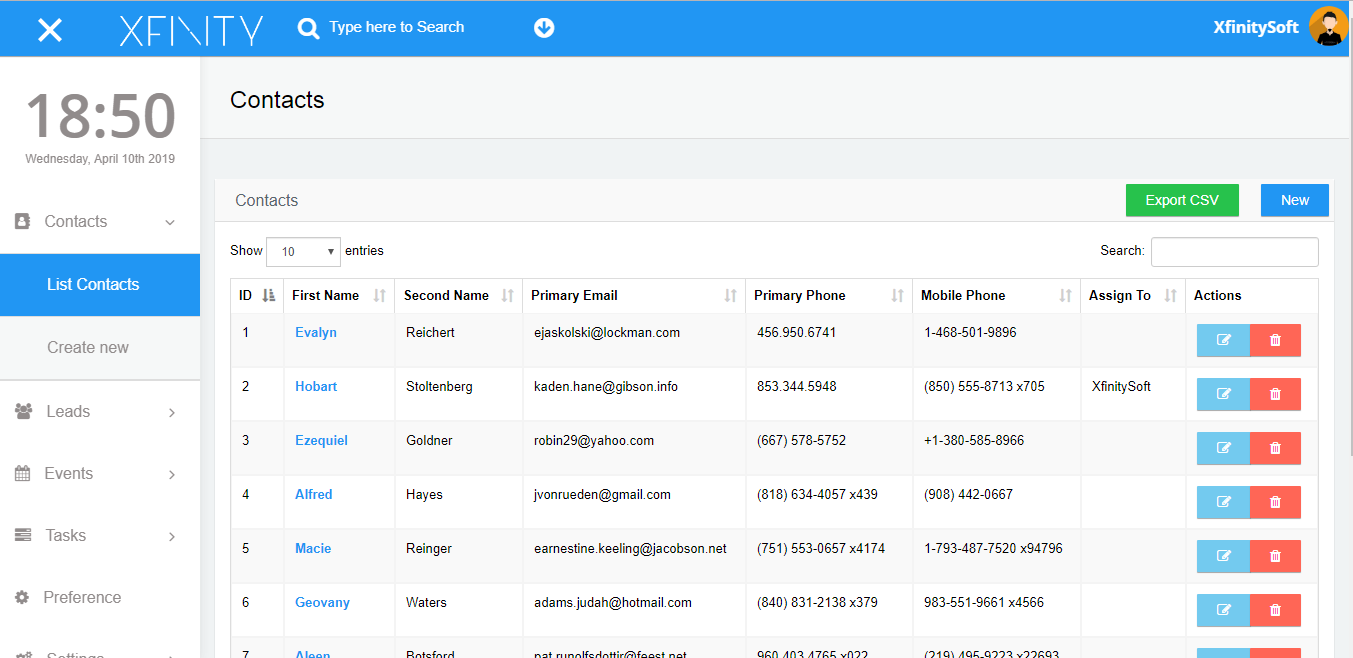1353x658 pixels.
Task: Focus the table Search input field
Action: tap(1235, 252)
